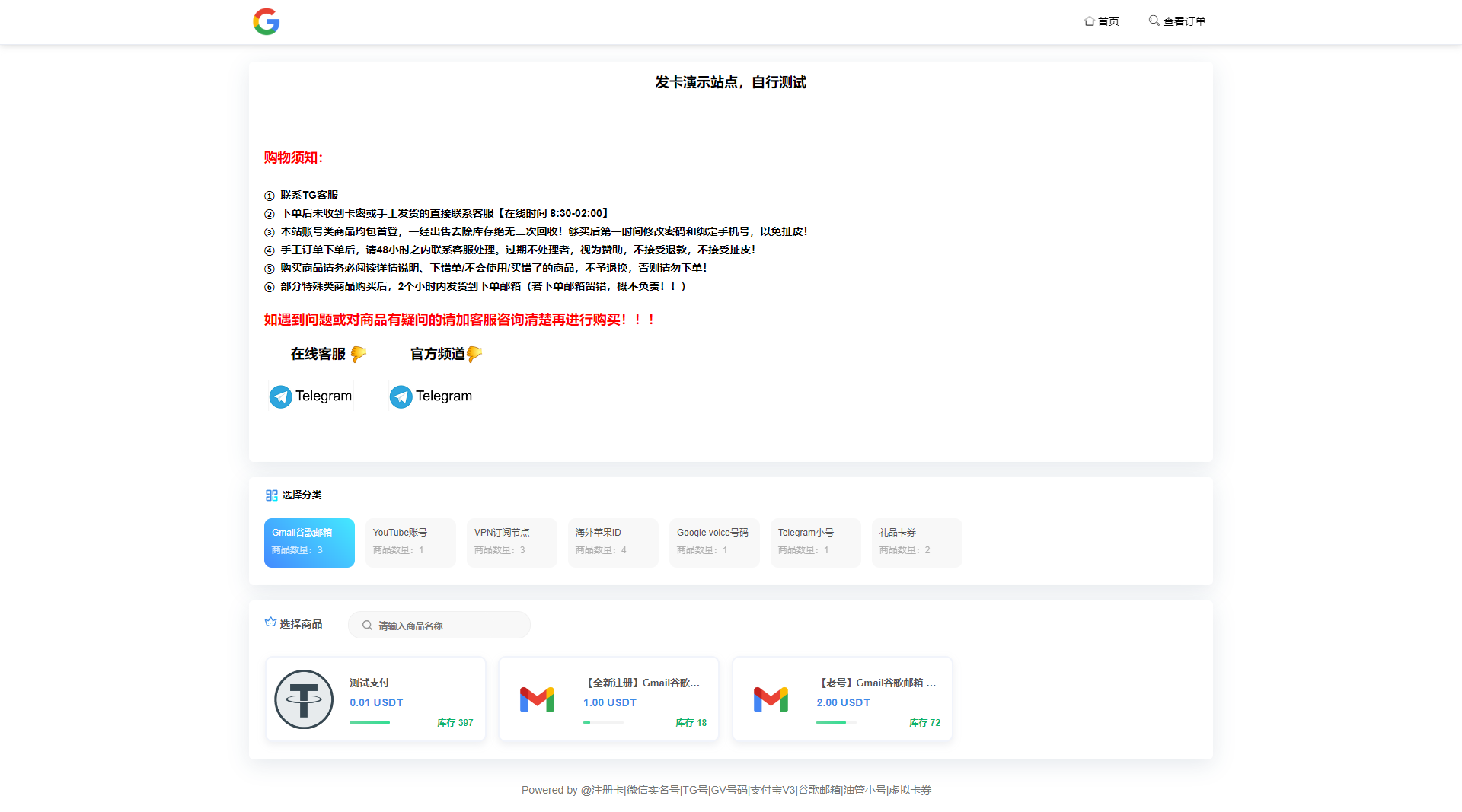The image size is (1462, 812).
Task: Switch to Telegram小号 category
Action: (x=816, y=542)
